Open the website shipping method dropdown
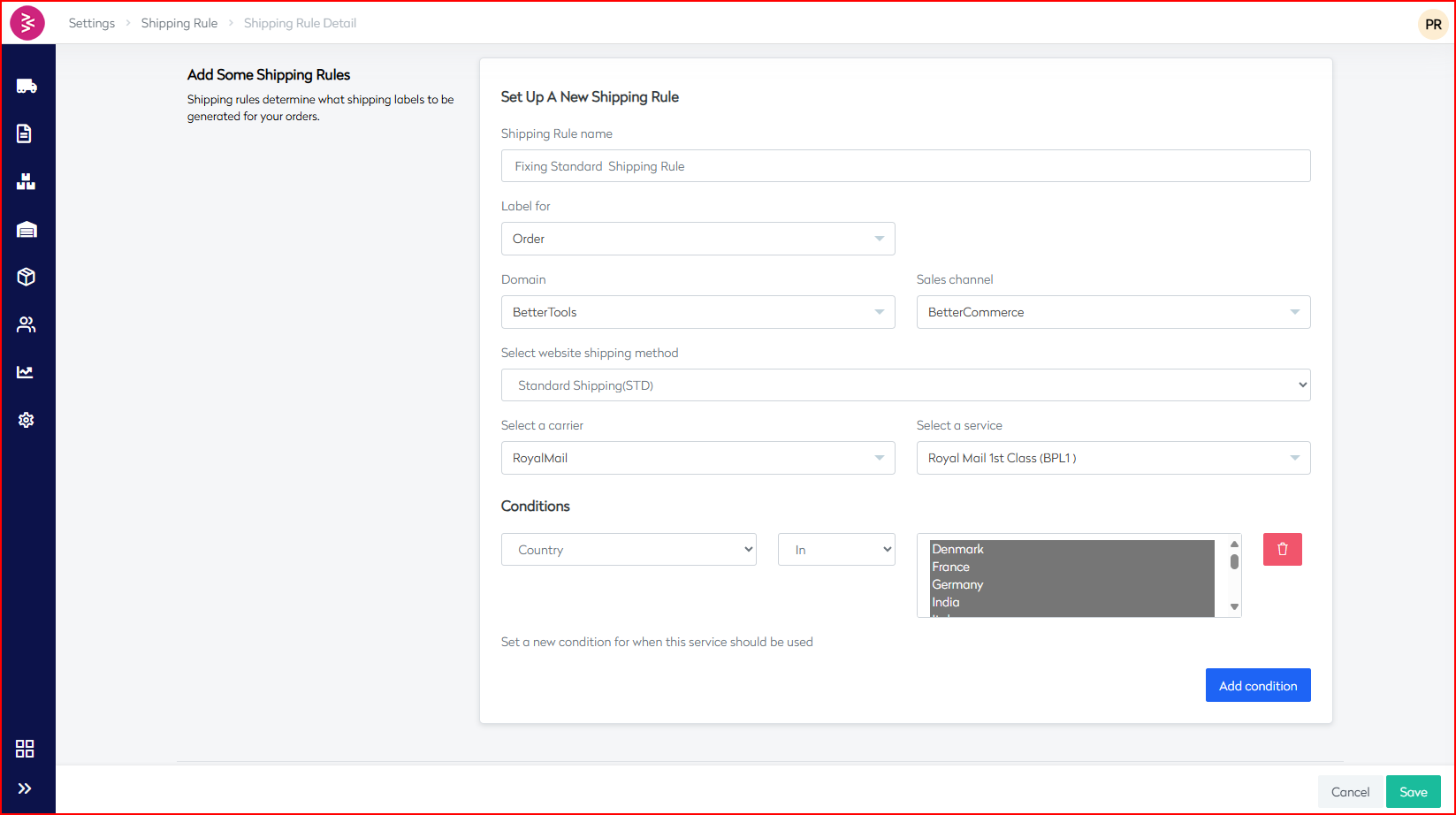 905,385
